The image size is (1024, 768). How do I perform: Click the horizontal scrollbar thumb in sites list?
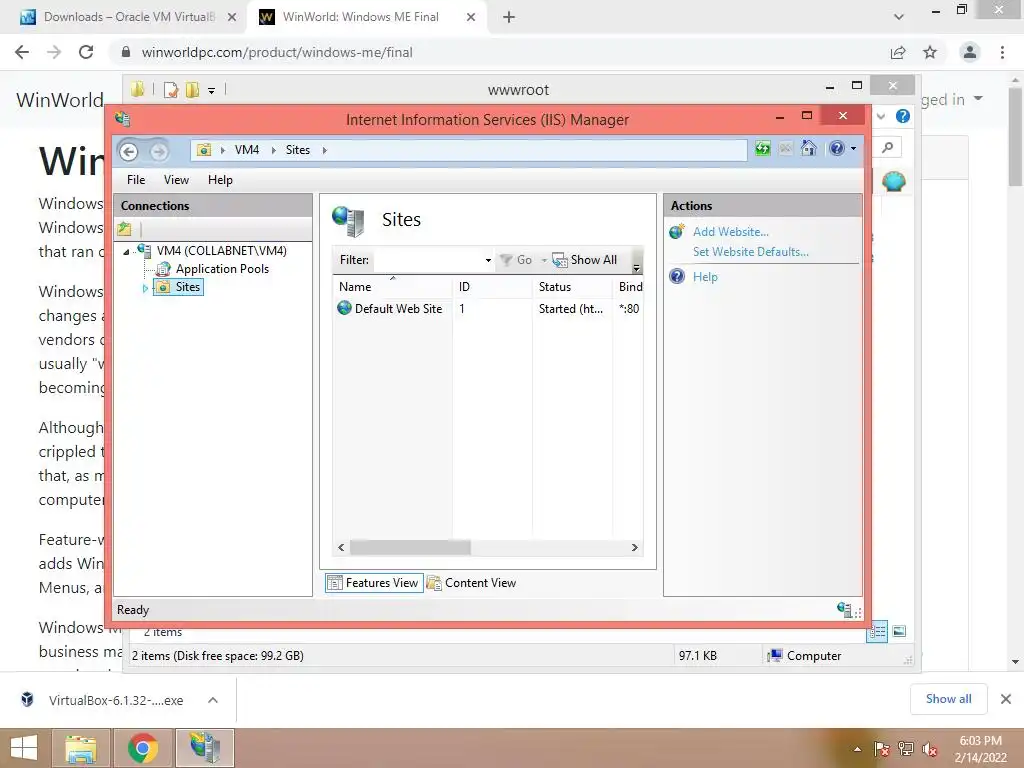410,547
